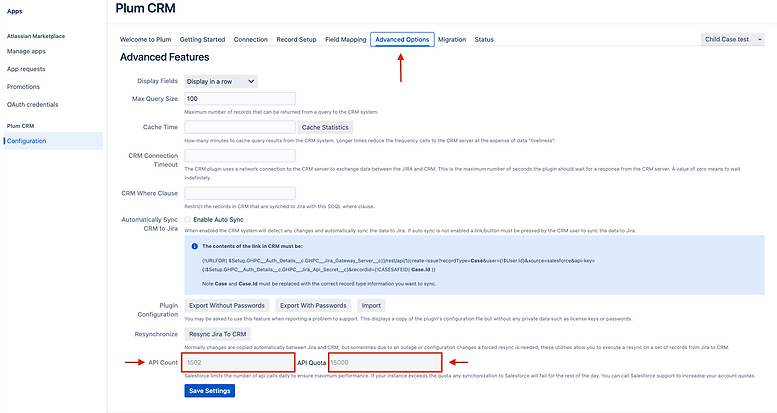777x413 pixels.
Task: Open OAuth credentials in the sidebar
Action: [x=32, y=105]
